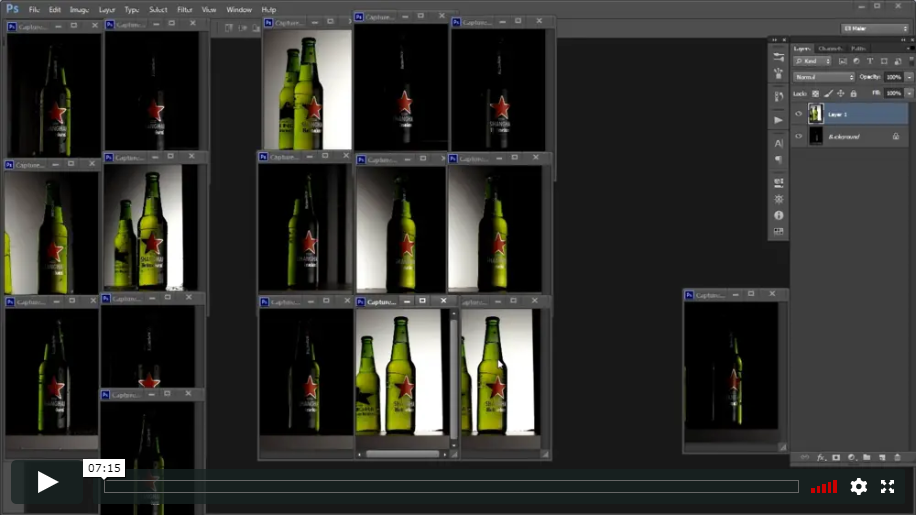Screen dimensions: 916x515
Task: Open video settings gear icon
Action: pyautogui.click(x=858, y=486)
